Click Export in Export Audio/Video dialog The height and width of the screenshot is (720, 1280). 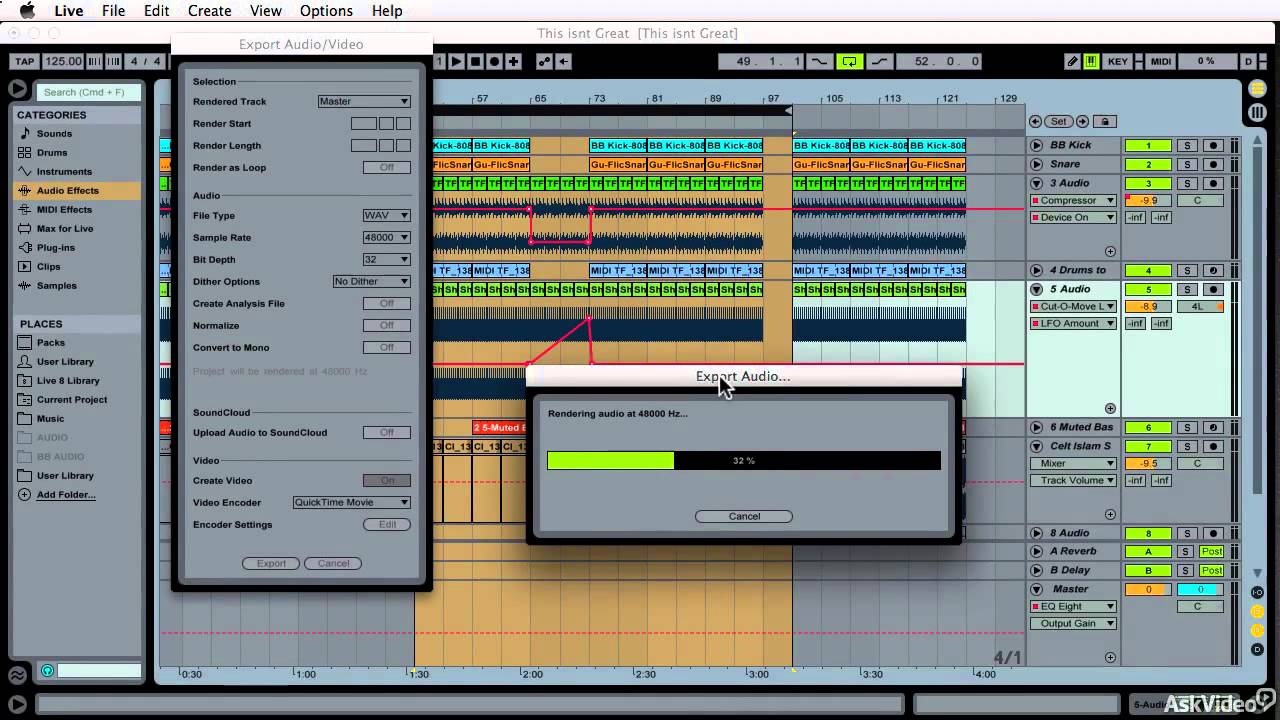click(x=271, y=563)
